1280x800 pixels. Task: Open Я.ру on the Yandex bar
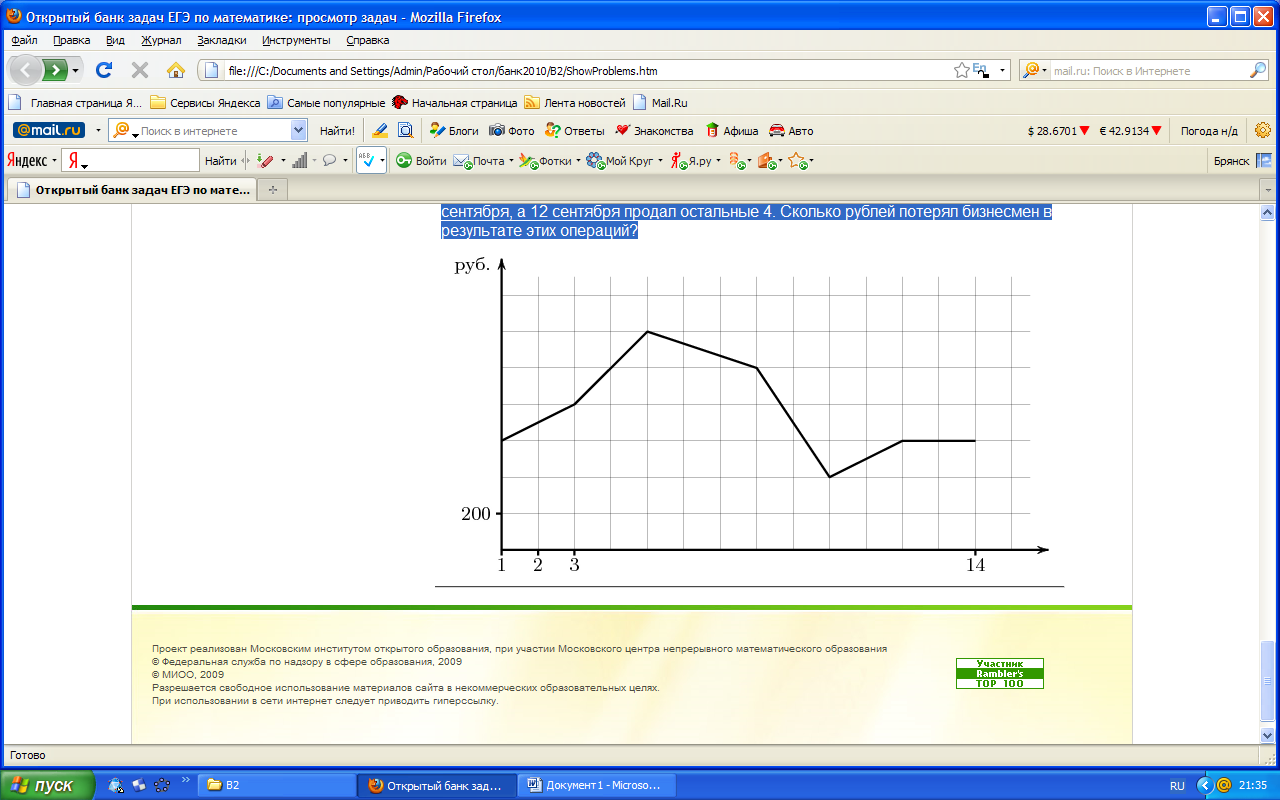click(x=691, y=160)
